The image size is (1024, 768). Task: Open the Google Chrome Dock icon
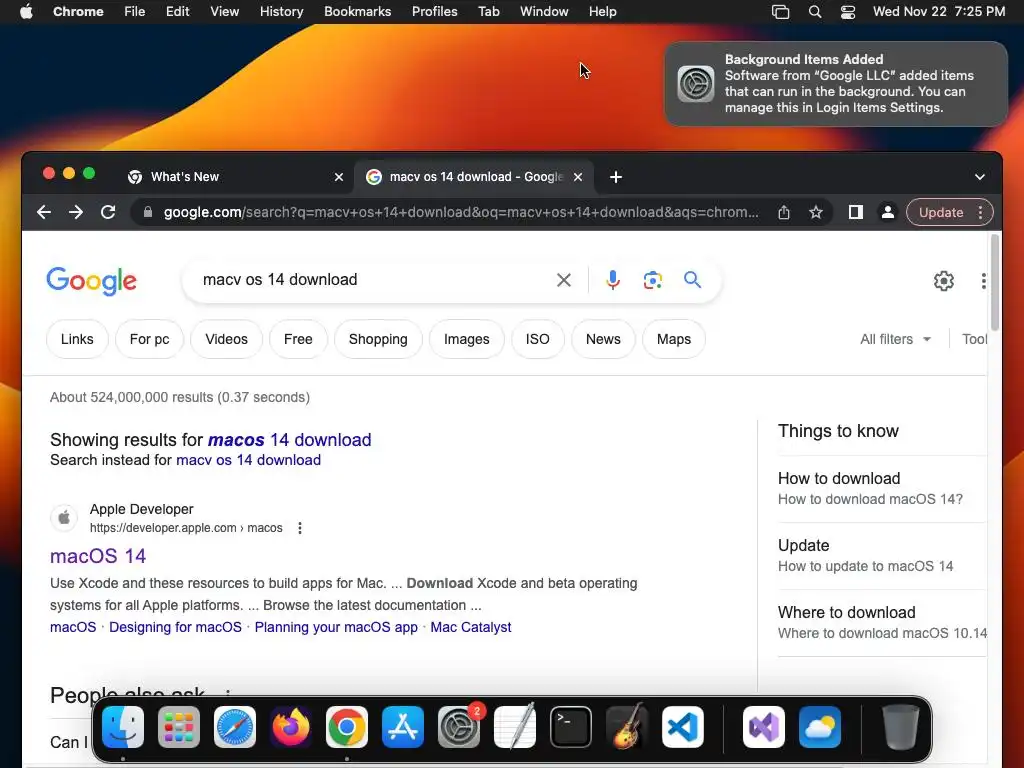(x=347, y=727)
